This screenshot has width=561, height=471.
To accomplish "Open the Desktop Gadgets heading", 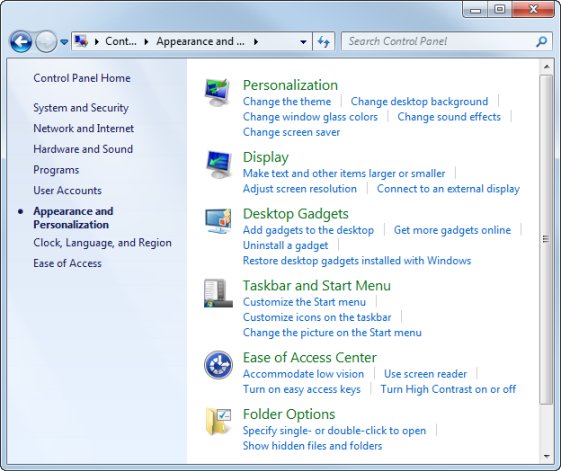I will (296, 214).
